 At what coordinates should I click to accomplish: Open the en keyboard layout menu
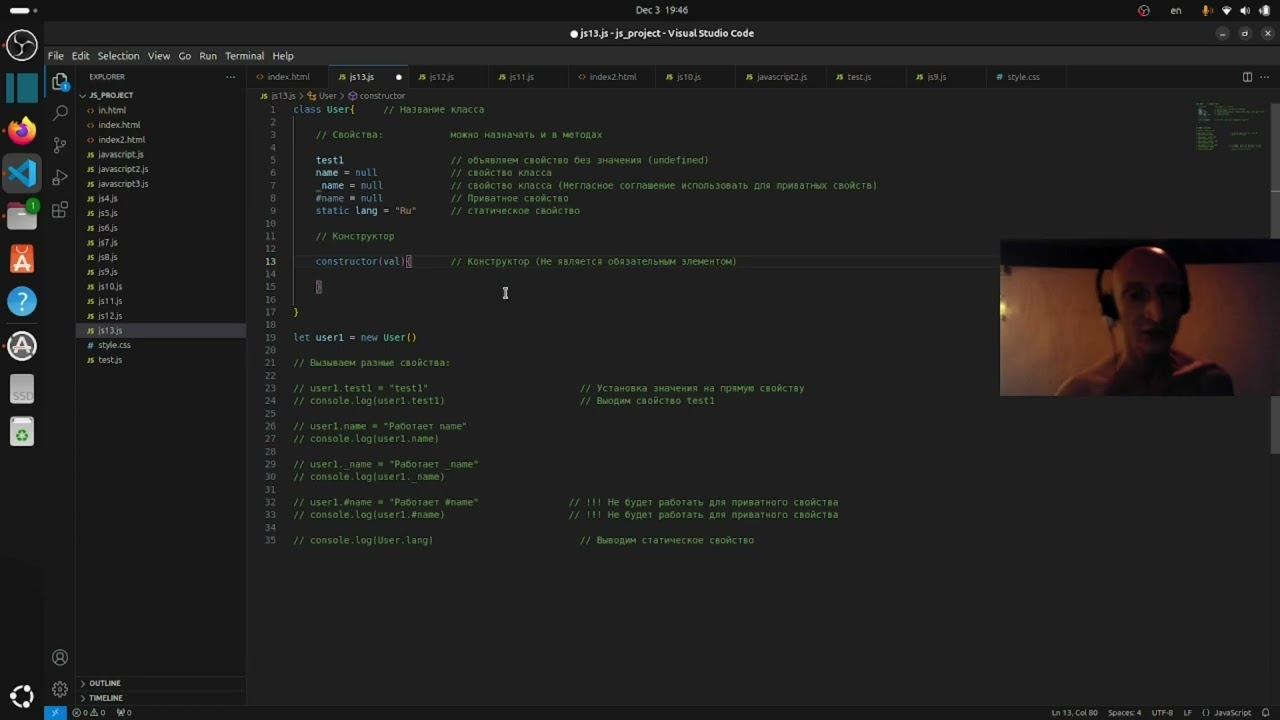tap(1176, 10)
